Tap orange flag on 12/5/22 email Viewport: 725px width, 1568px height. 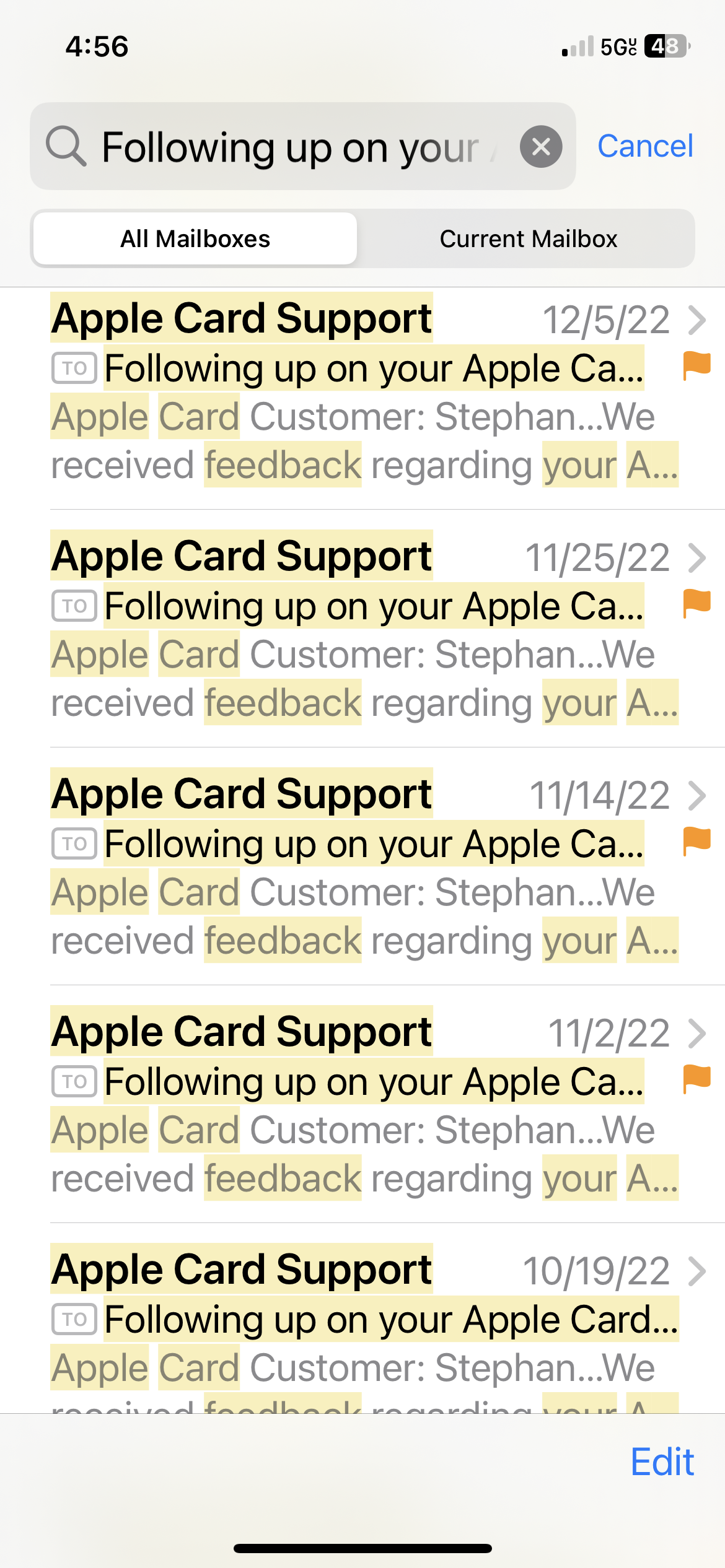click(x=696, y=365)
